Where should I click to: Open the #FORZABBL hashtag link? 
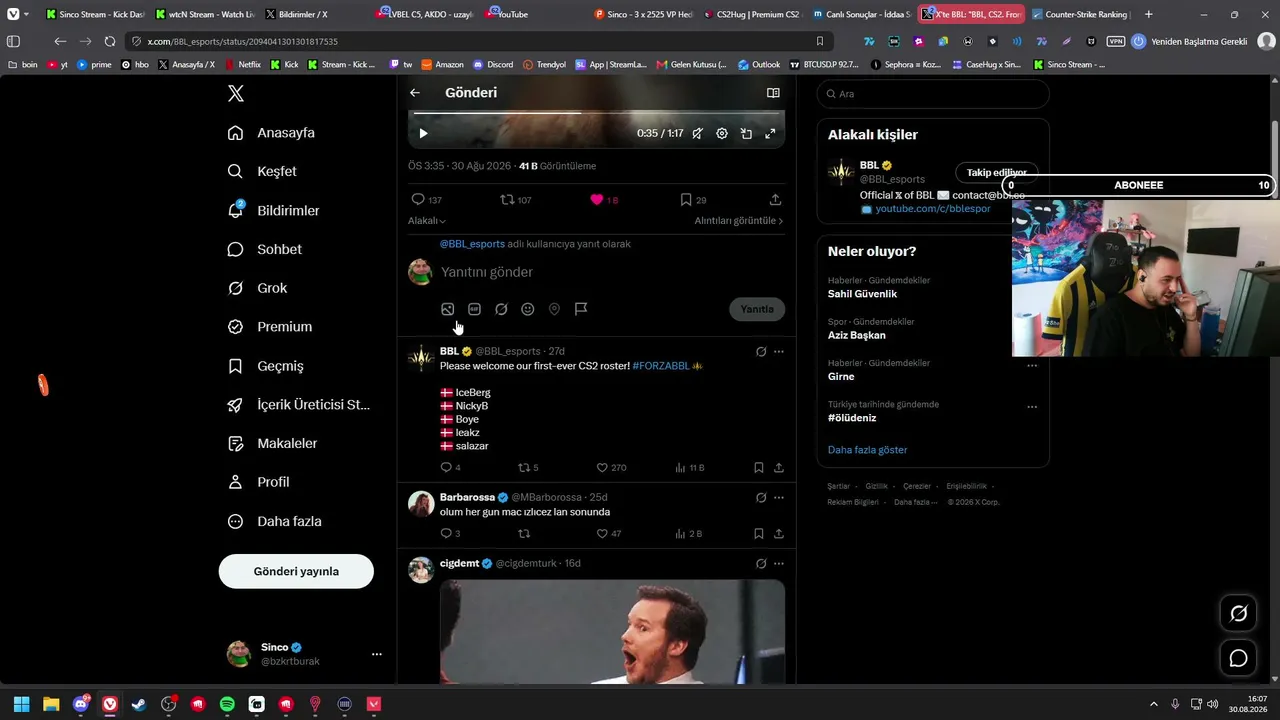tap(662, 366)
